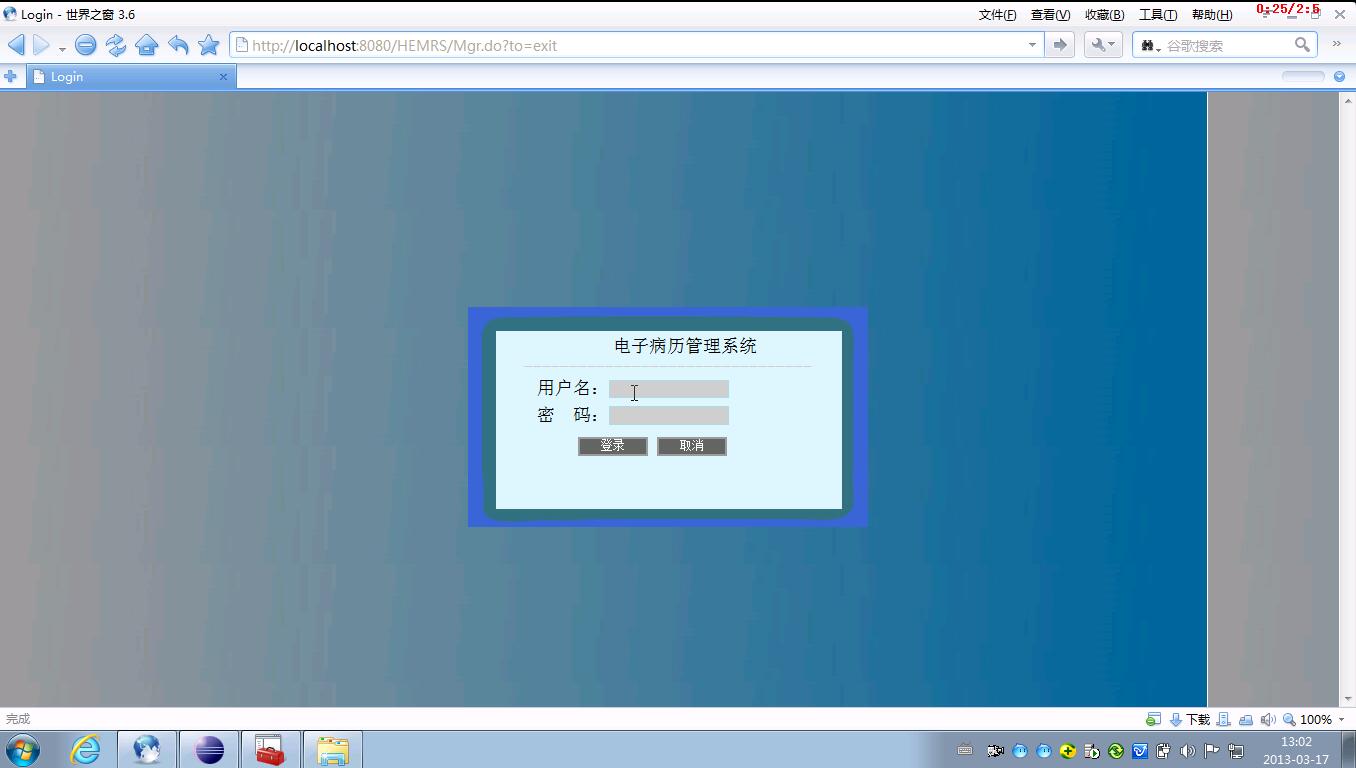Open the Windows Start menu

[22, 749]
